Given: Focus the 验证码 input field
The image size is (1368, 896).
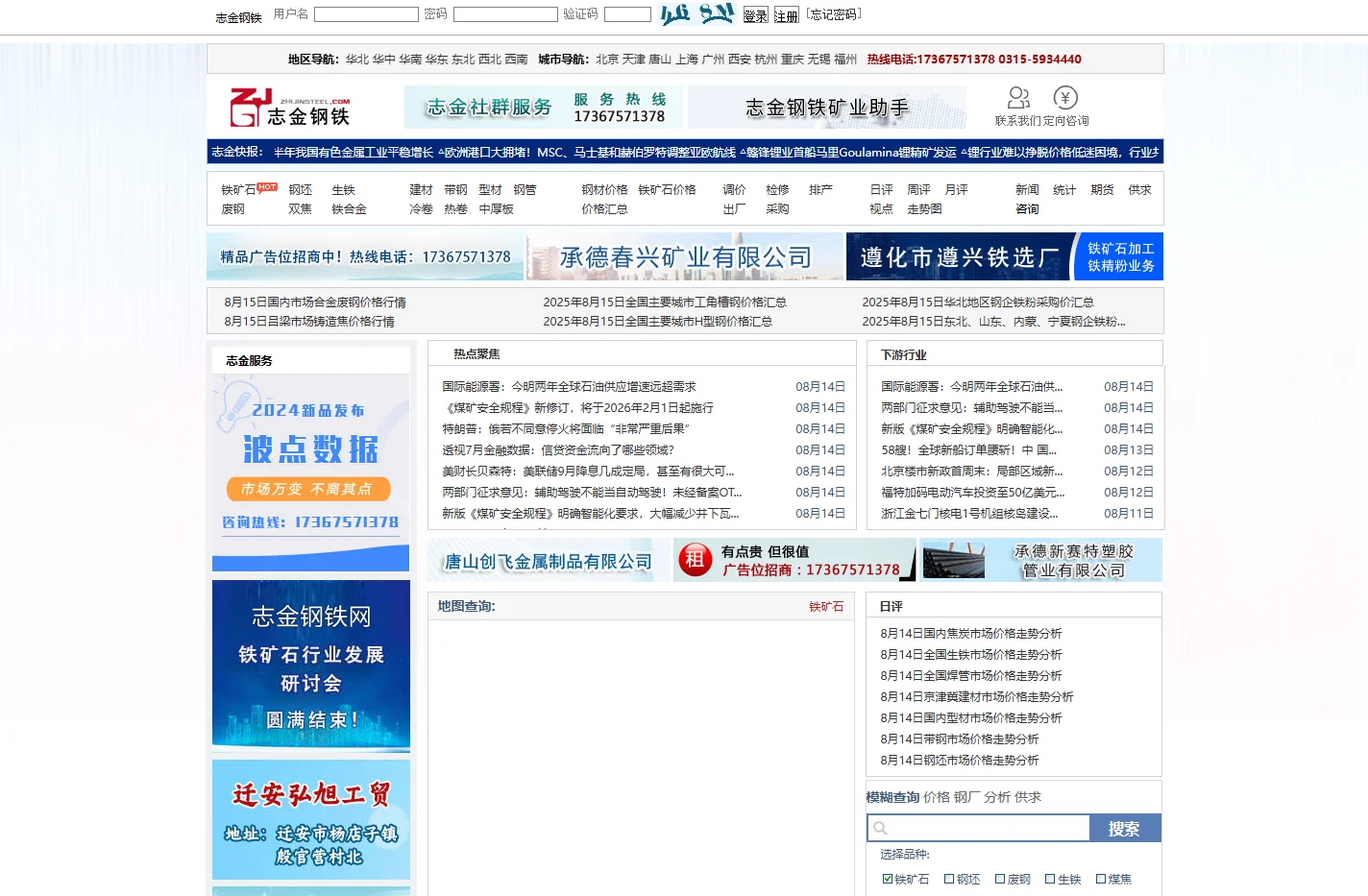Looking at the screenshot, I should (x=627, y=14).
